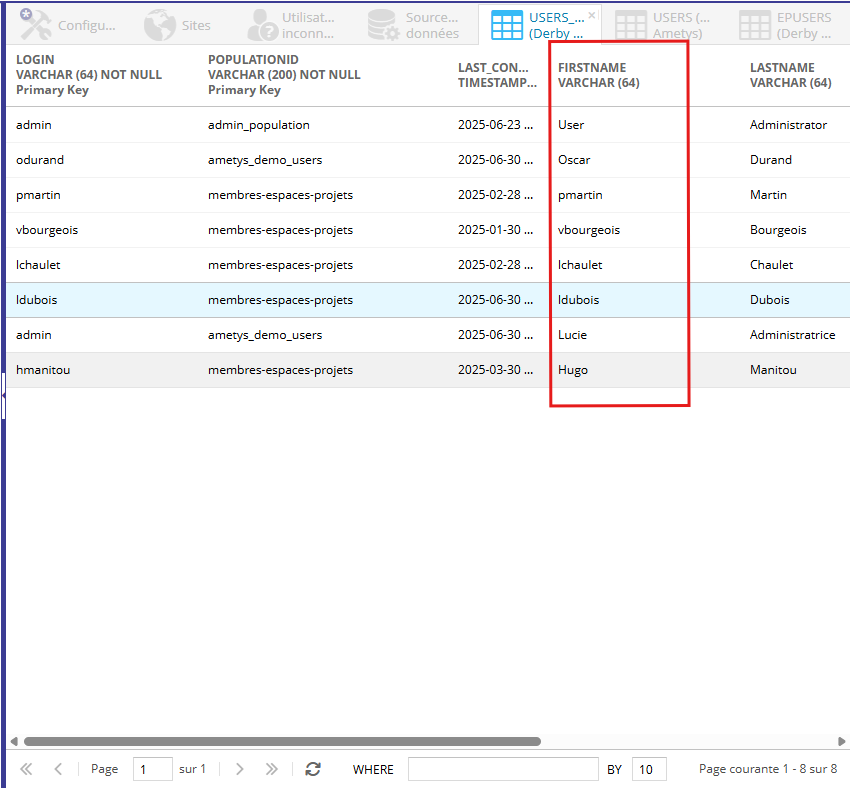Click the BY page size field
Screen dimensions: 850x788
tap(649, 769)
